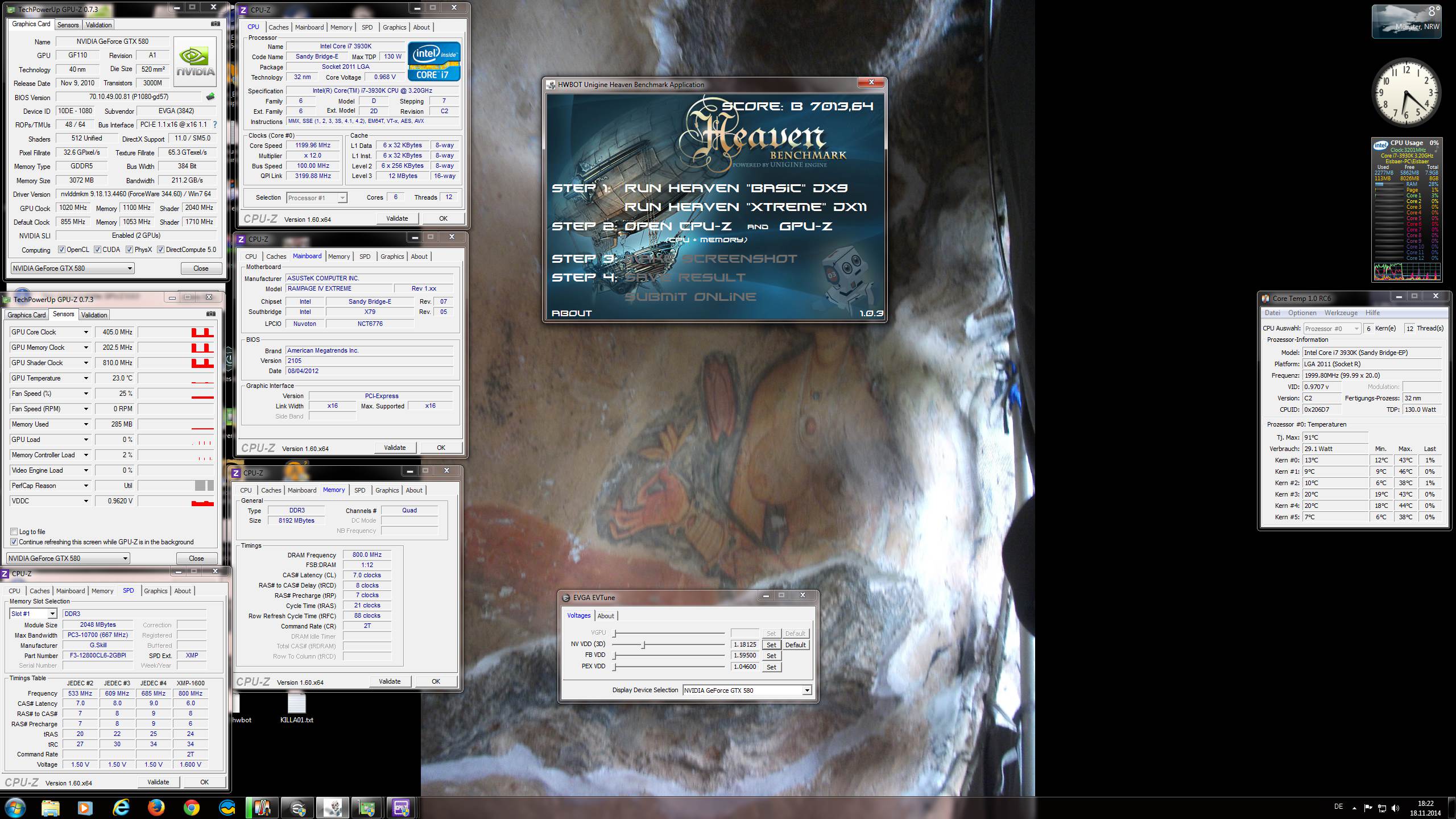Open hwbot desktop file icon
1456x819 pixels.
tap(242, 708)
